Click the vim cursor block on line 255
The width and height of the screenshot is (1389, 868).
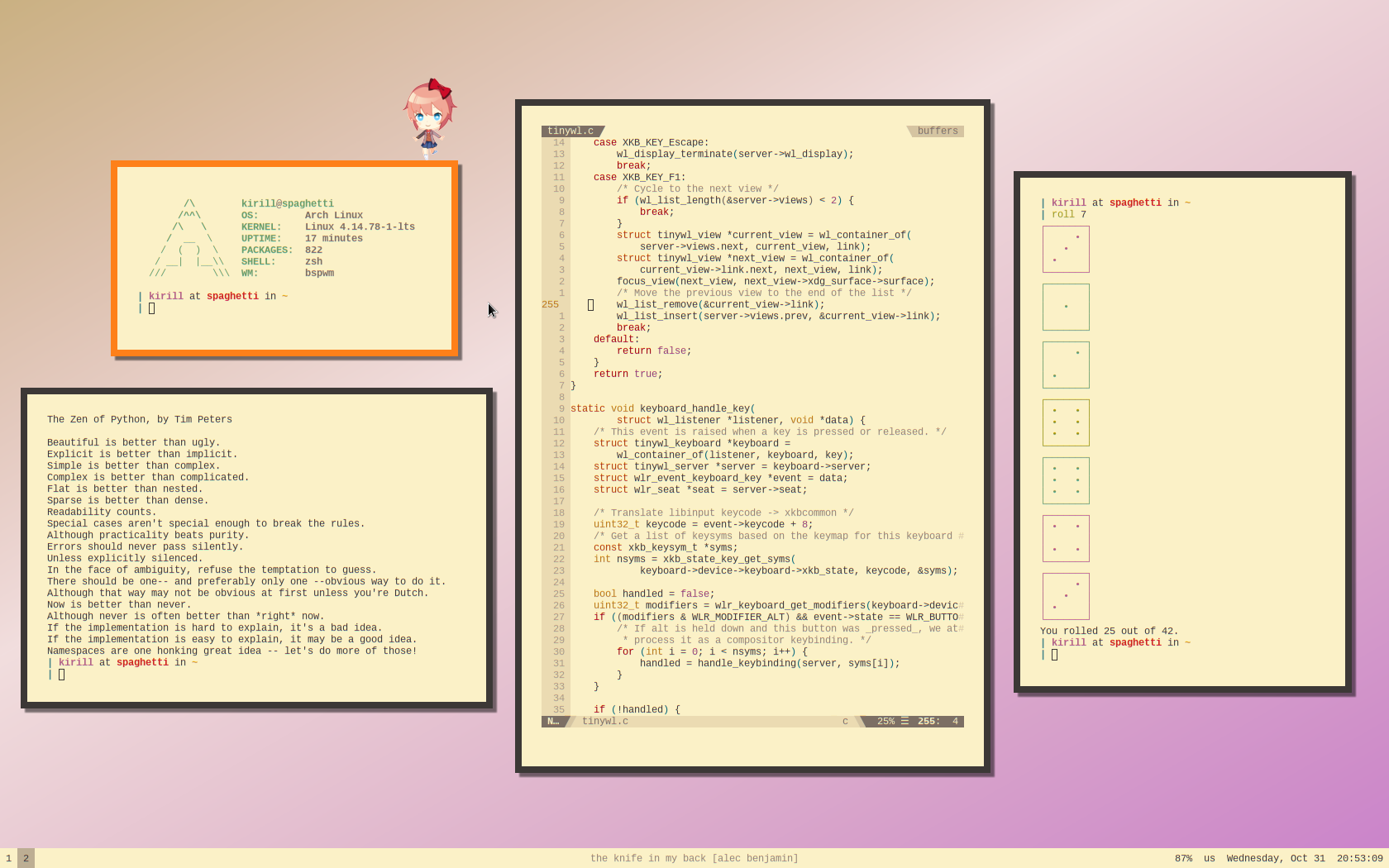coord(590,305)
